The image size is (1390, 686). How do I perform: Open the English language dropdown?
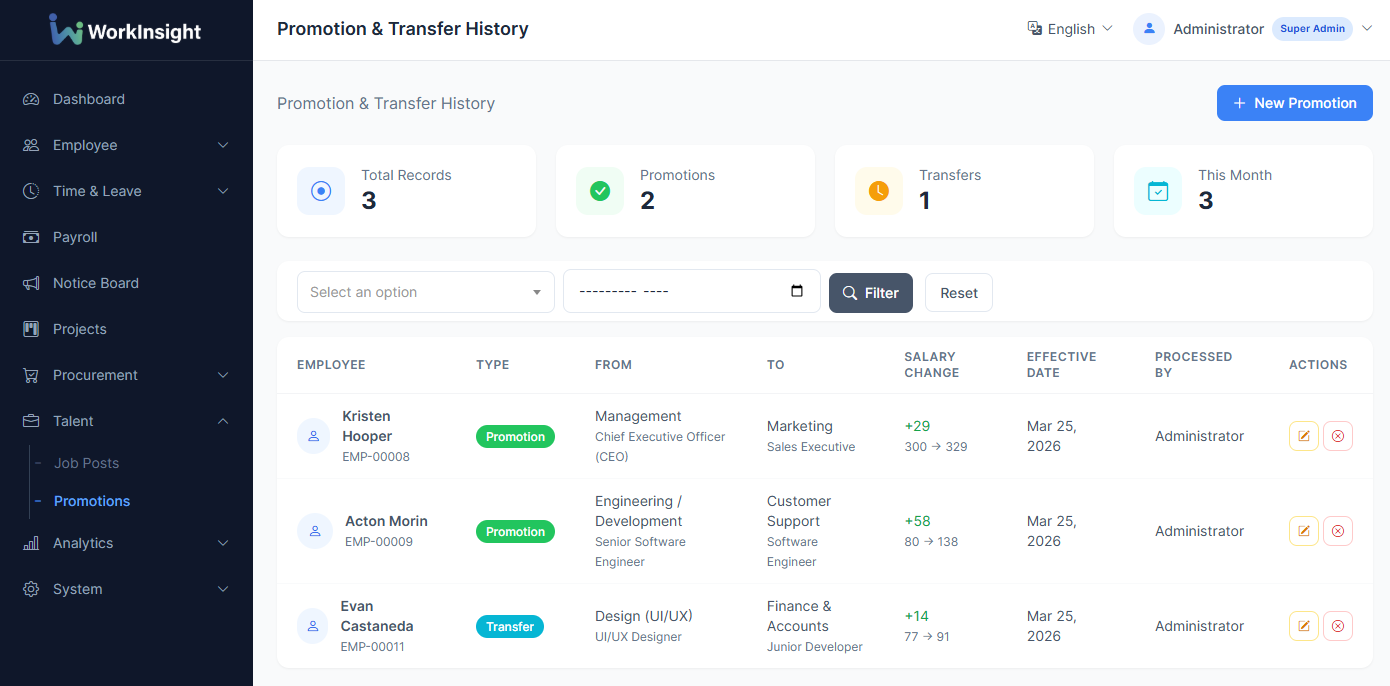[1070, 29]
